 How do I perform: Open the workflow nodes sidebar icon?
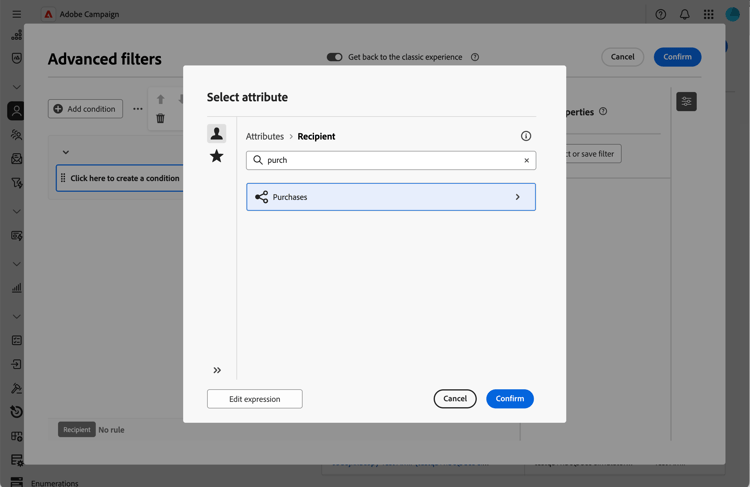click(17, 35)
